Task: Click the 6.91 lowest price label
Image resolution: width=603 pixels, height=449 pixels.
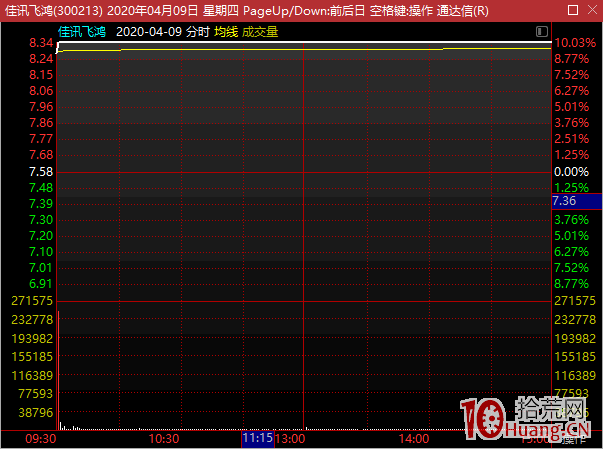Action: tap(41, 284)
